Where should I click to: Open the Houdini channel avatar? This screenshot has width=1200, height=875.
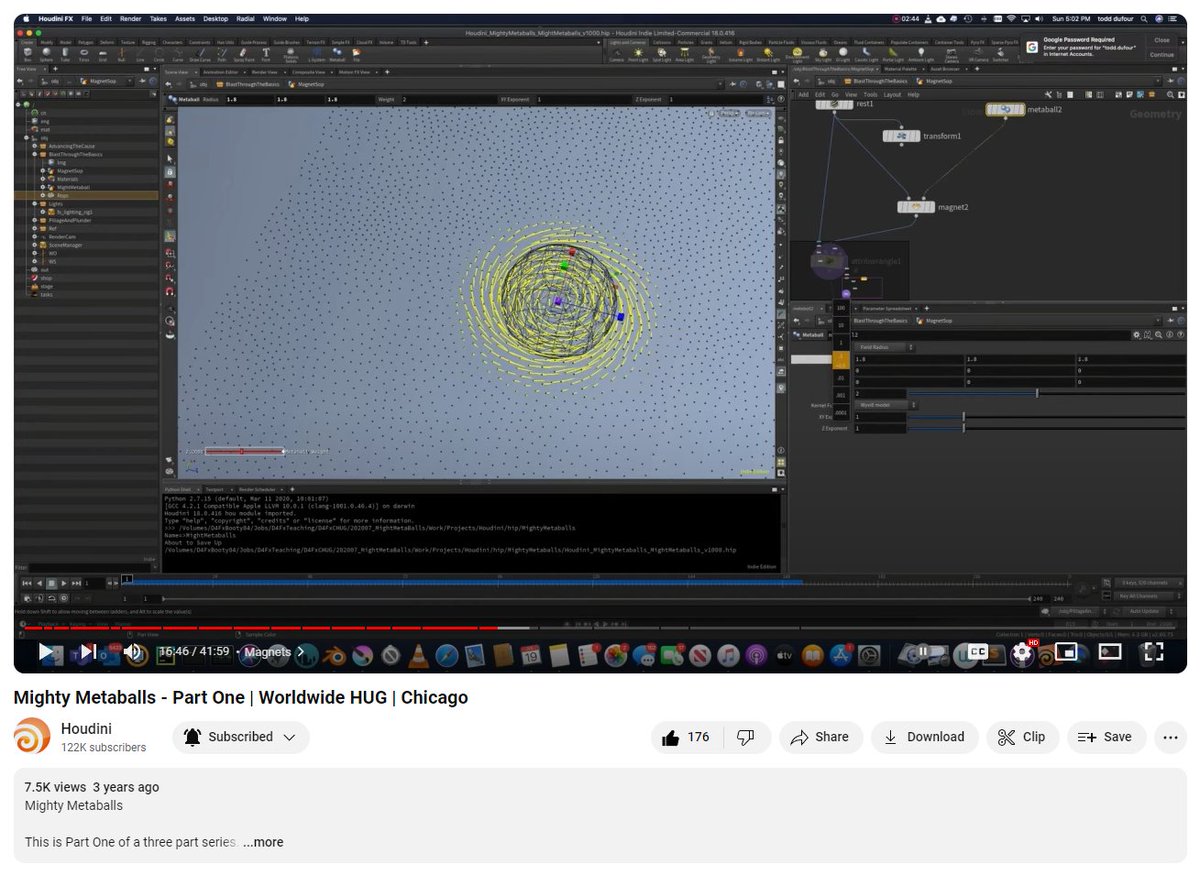click(x=32, y=736)
